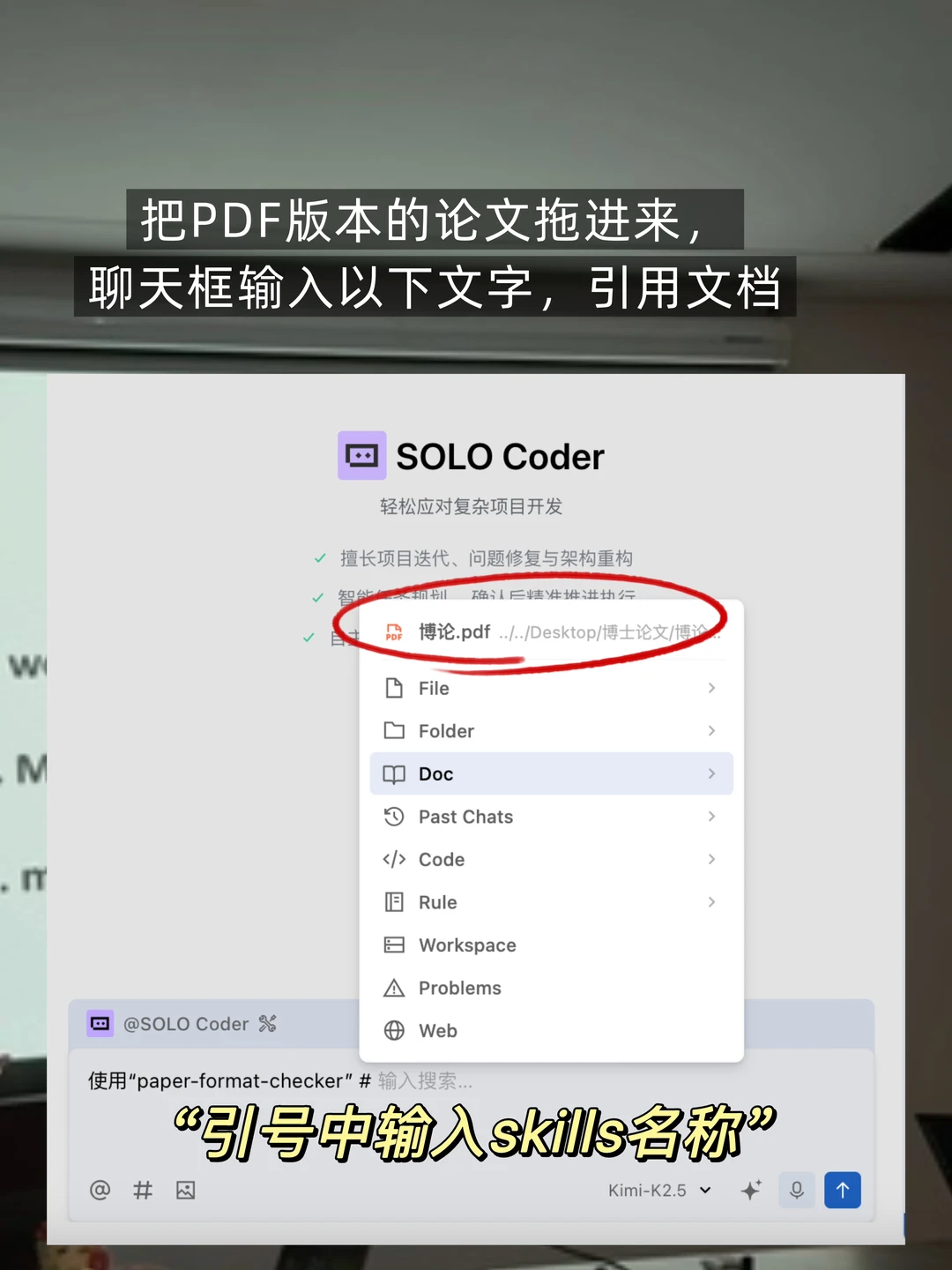Expand the Folder submenu chevron

[x=711, y=731]
